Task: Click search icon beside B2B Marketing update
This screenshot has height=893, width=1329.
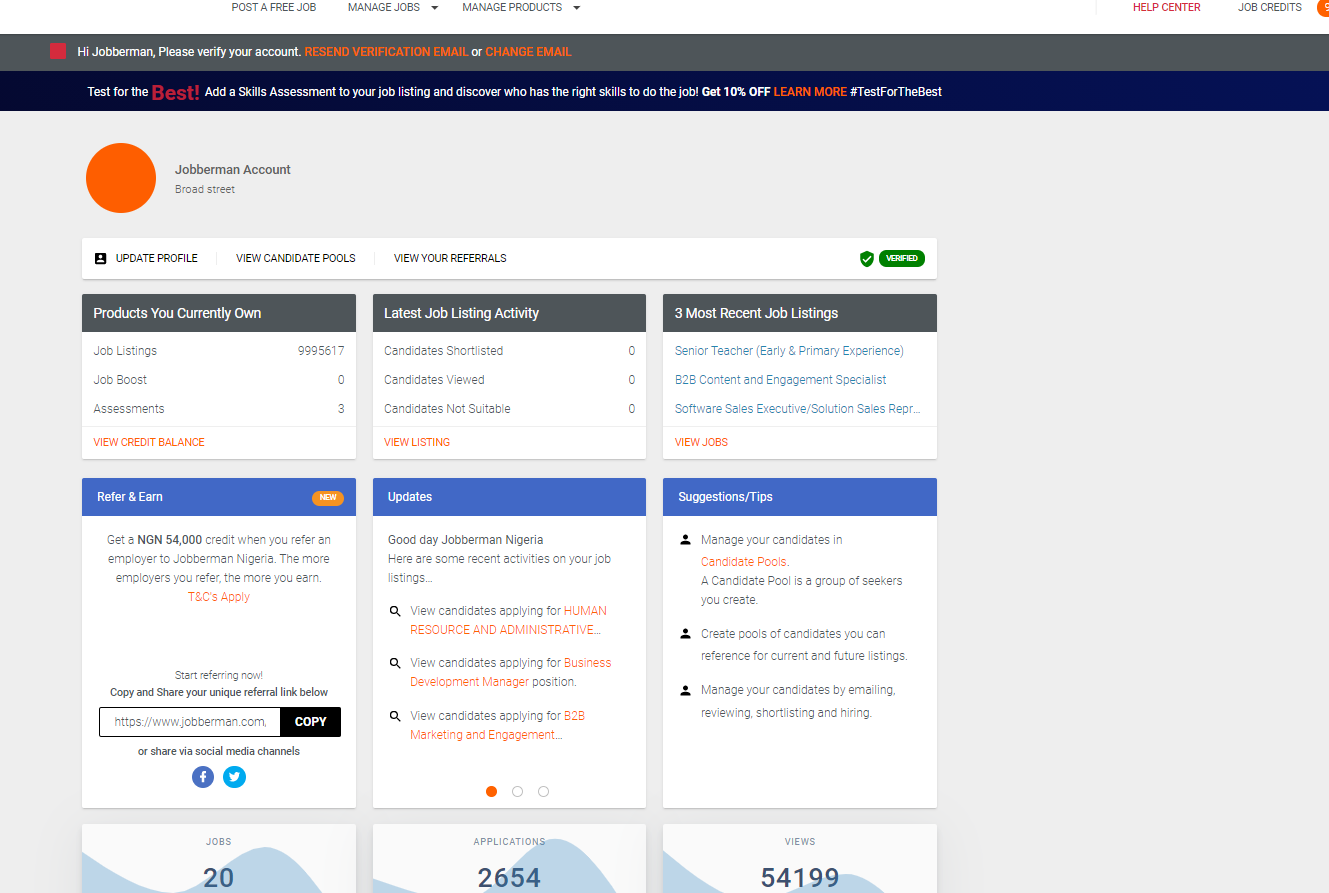Action: click(395, 716)
